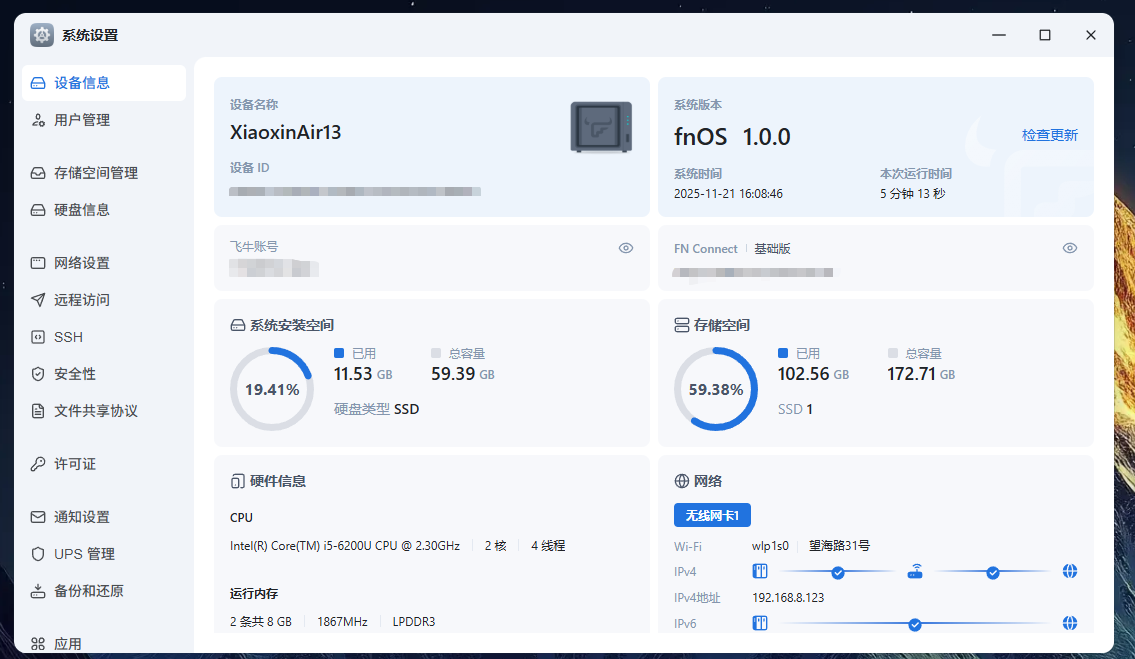Click the IPv6 device NAS icon
Screen dimensions: 1135x659
coord(760,623)
